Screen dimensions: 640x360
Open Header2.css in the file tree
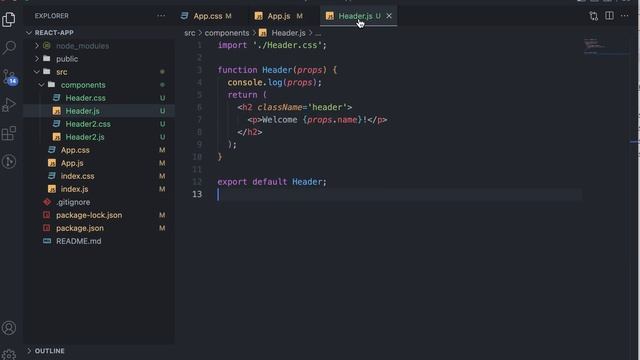88,124
